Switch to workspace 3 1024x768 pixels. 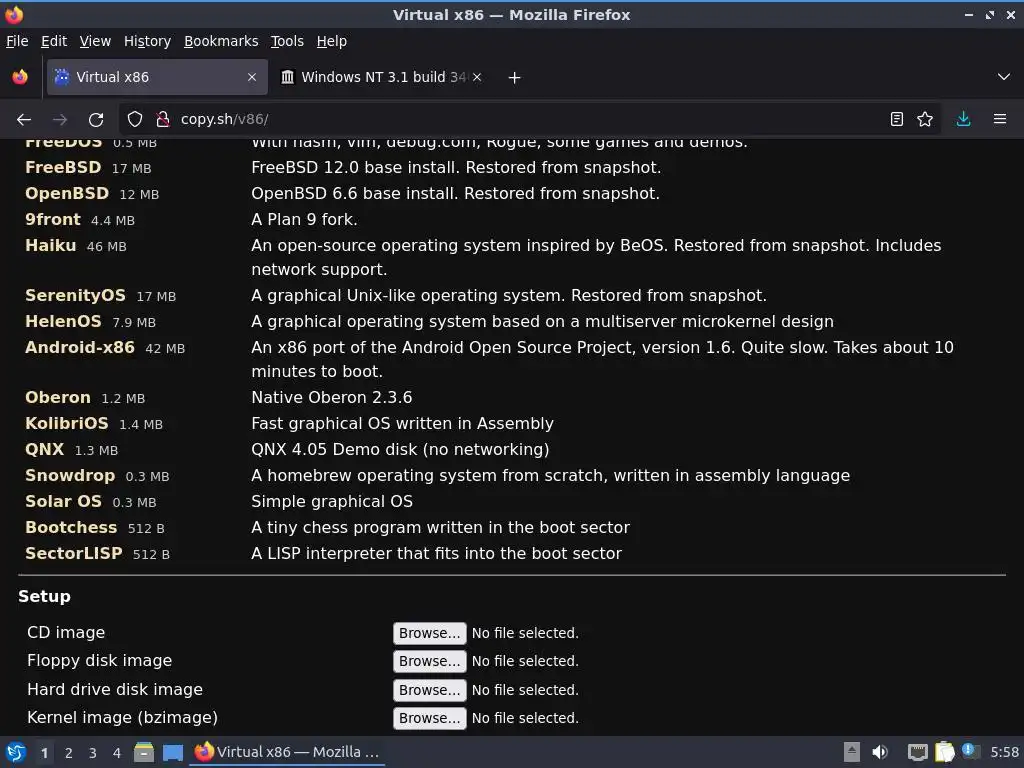93,753
